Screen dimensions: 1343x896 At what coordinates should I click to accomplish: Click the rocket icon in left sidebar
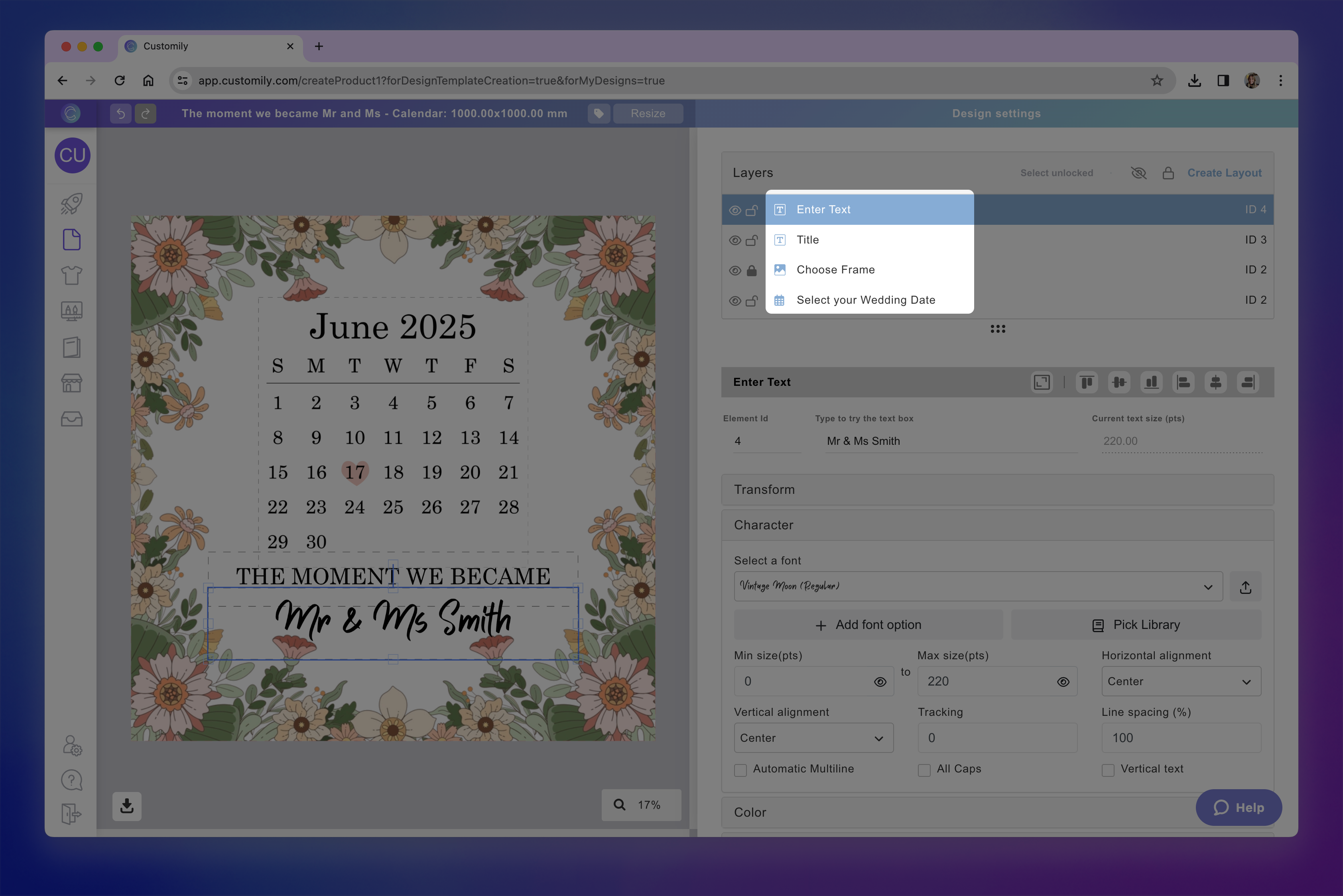(71, 203)
